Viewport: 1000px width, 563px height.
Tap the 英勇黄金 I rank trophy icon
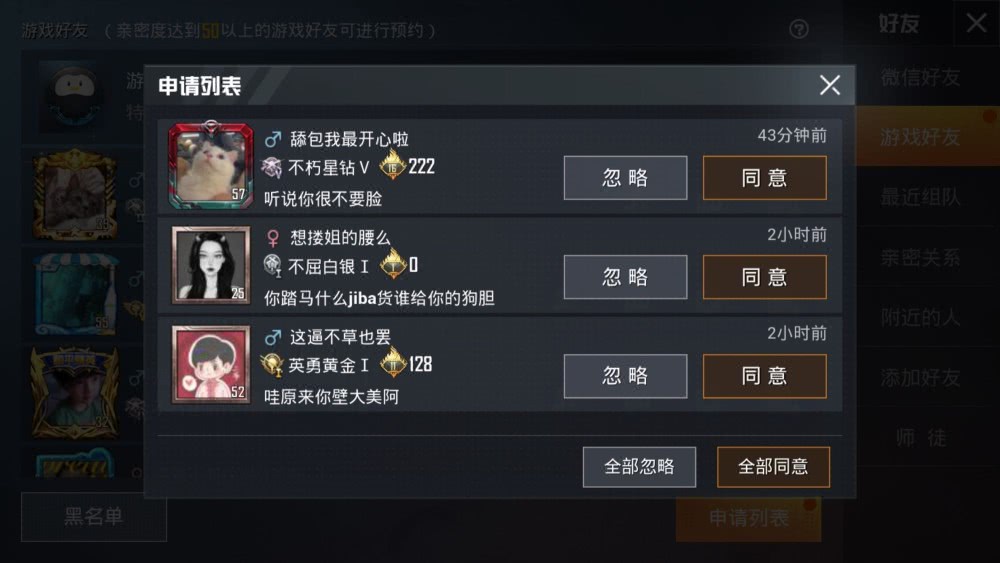[272, 365]
